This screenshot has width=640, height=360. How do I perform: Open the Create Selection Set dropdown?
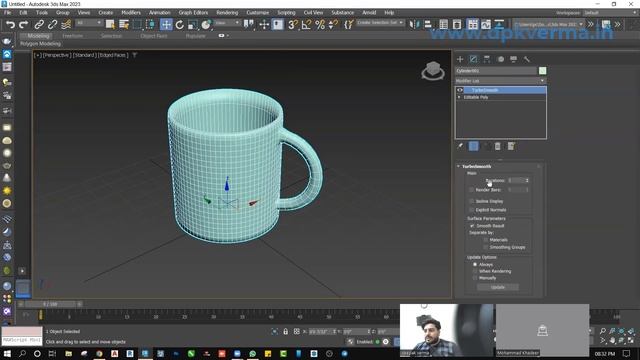380,22
